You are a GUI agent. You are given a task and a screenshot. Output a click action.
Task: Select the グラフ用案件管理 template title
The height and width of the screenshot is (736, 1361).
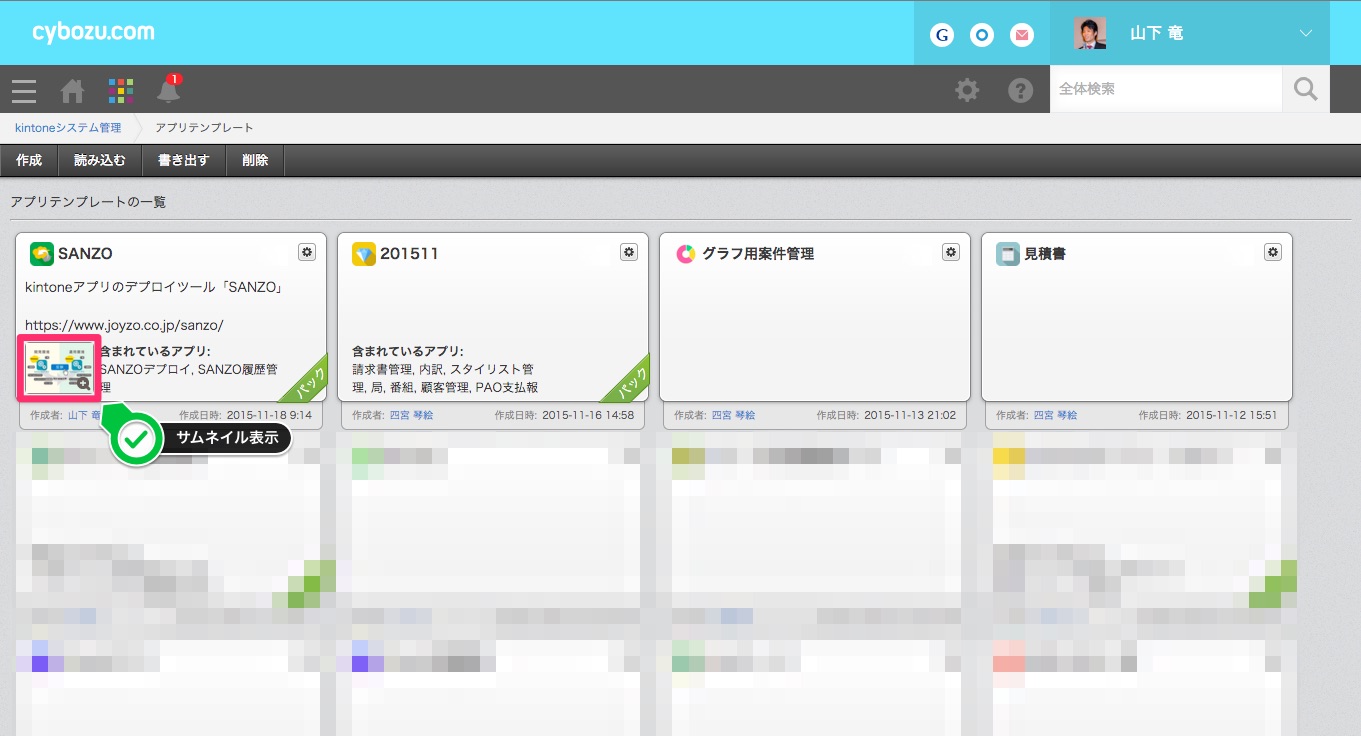[758, 254]
